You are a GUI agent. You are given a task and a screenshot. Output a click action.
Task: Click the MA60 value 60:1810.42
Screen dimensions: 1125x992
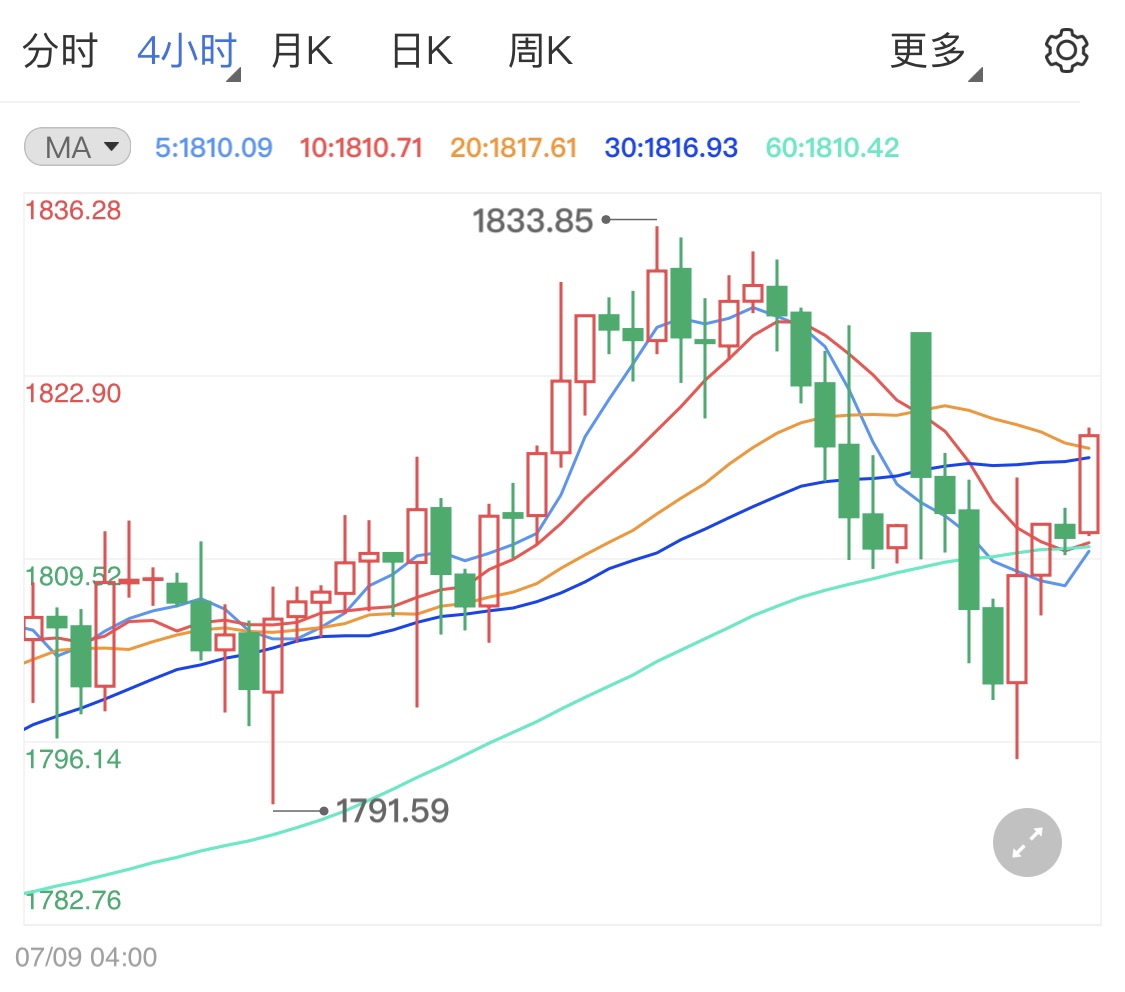(x=832, y=148)
